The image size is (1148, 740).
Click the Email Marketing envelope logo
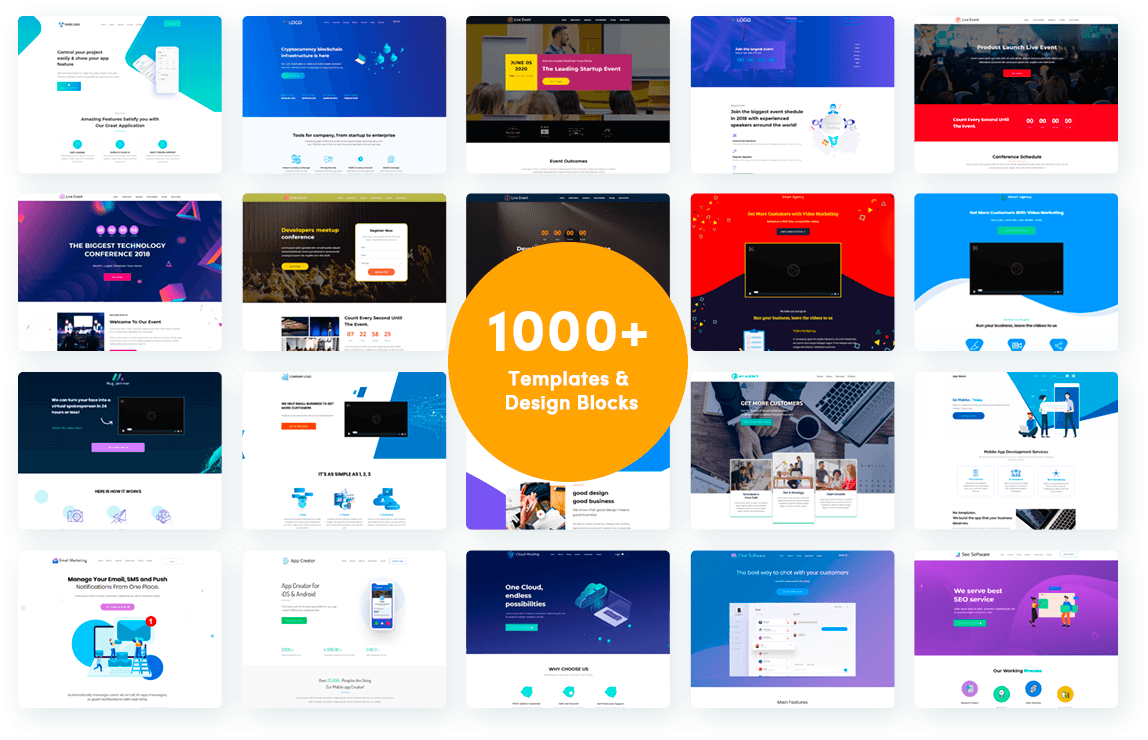tap(55, 561)
